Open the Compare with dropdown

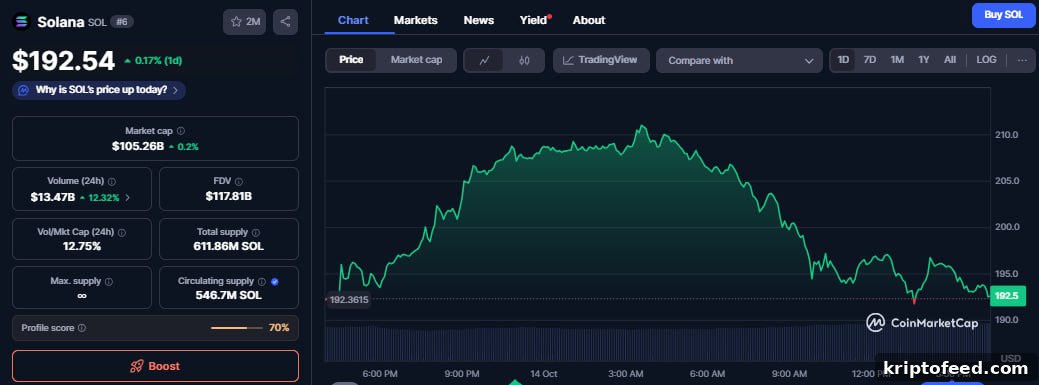[739, 60]
